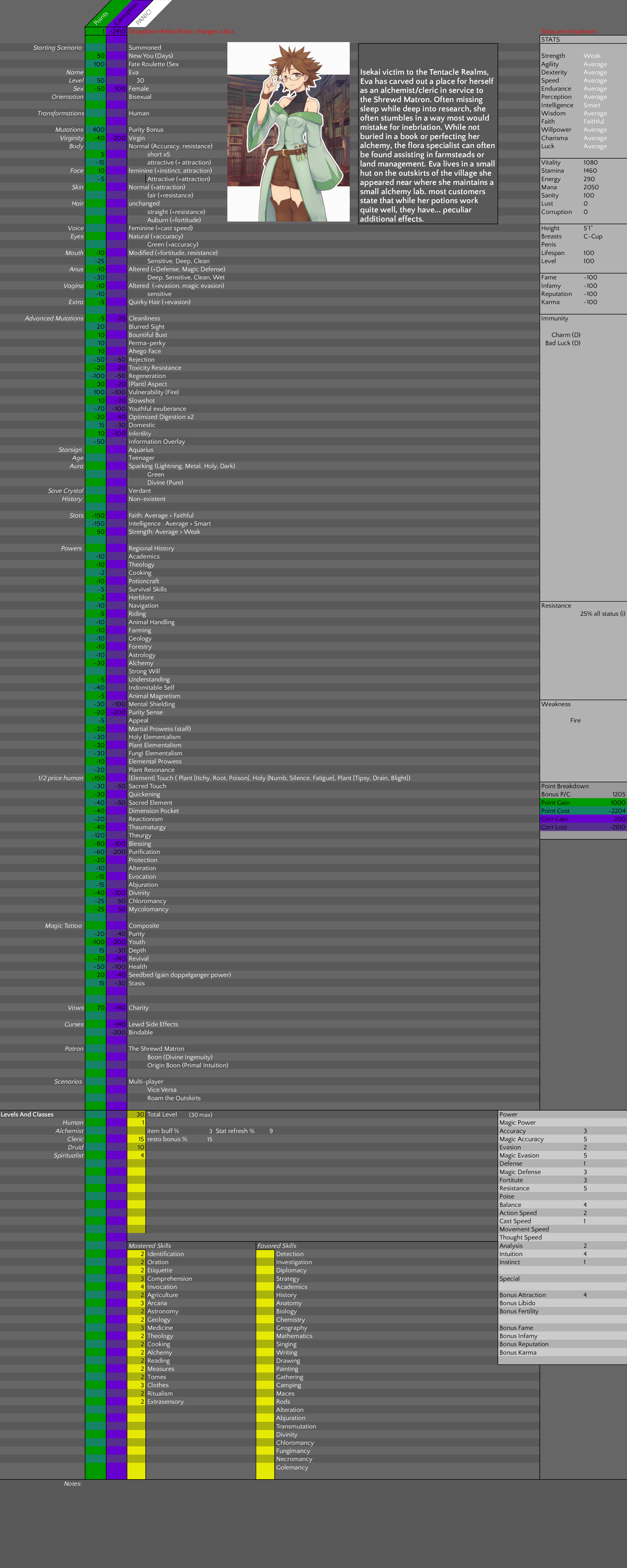Select the Bindable curse row

pyautogui.click(x=141, y=1032)
